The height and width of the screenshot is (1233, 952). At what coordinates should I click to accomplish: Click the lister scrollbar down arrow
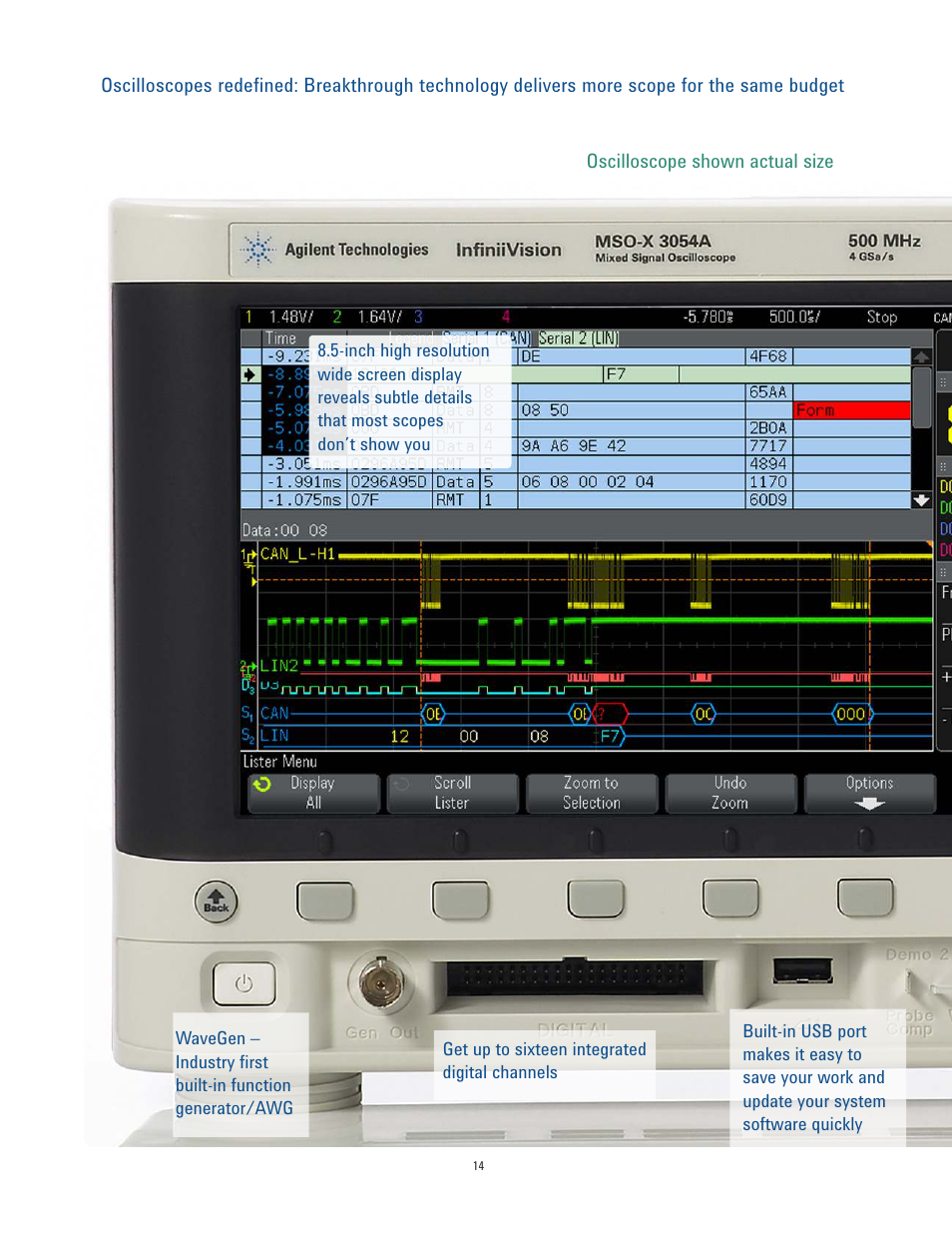921,500
